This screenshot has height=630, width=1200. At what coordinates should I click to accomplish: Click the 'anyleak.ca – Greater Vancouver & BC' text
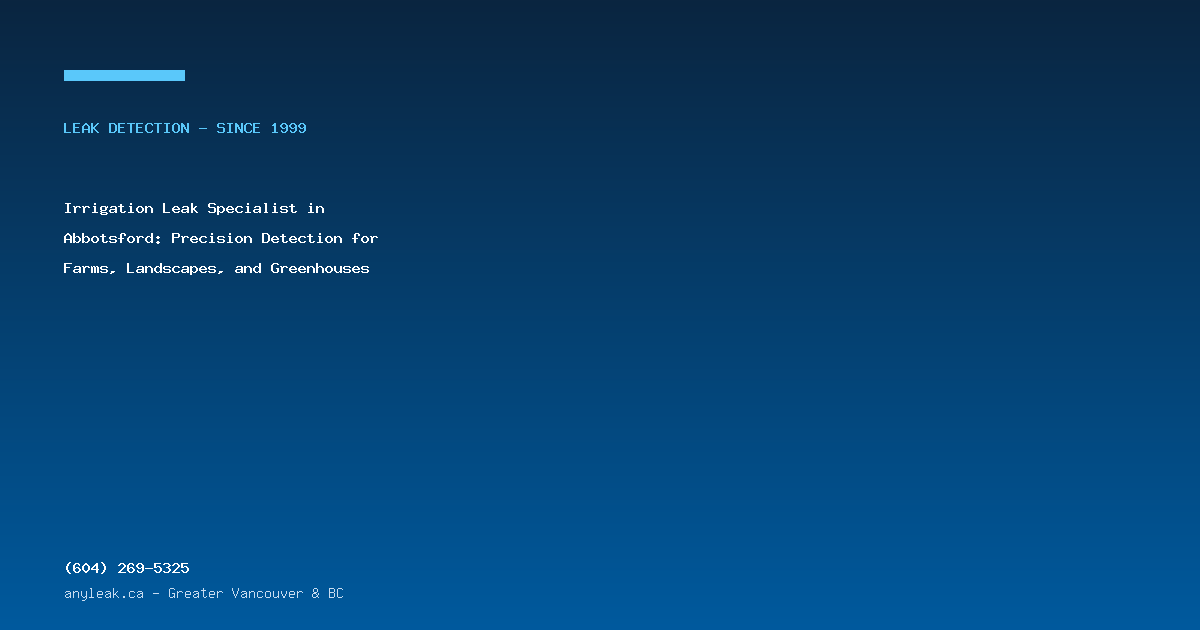[x=203, y=593]
